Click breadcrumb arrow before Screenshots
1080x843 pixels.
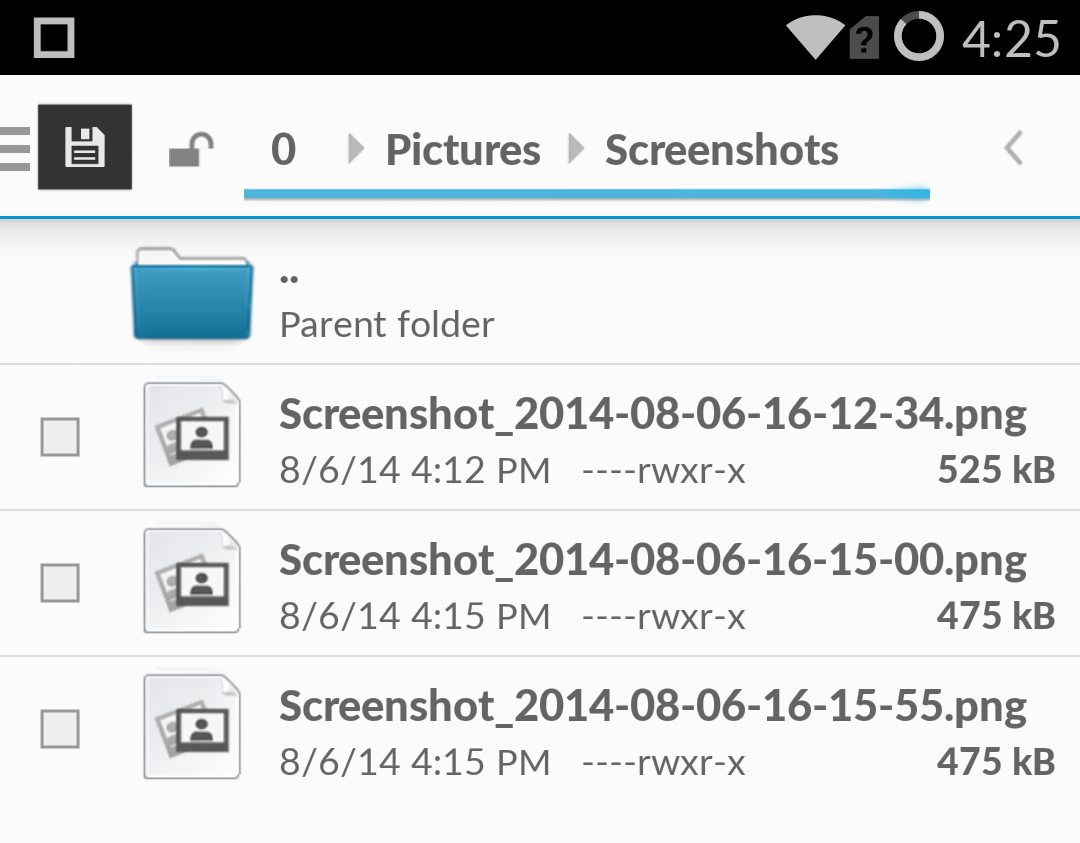pyautogui.click(x=576, y=149)
